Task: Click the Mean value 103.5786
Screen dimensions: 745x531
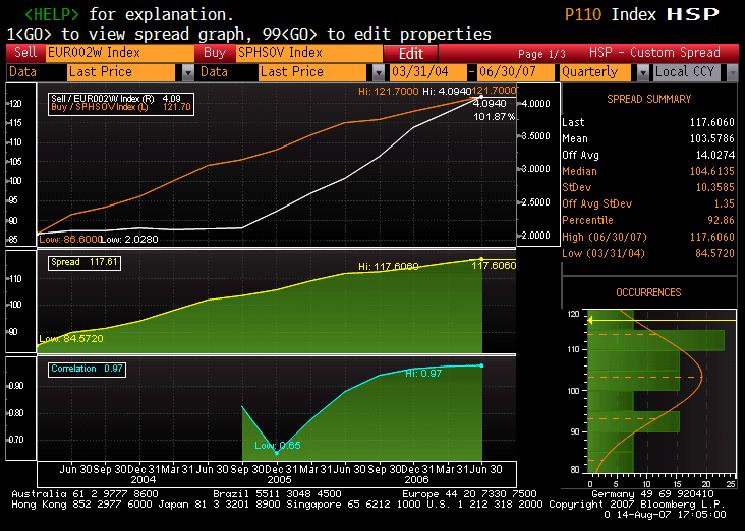Action: pos(712,139)
